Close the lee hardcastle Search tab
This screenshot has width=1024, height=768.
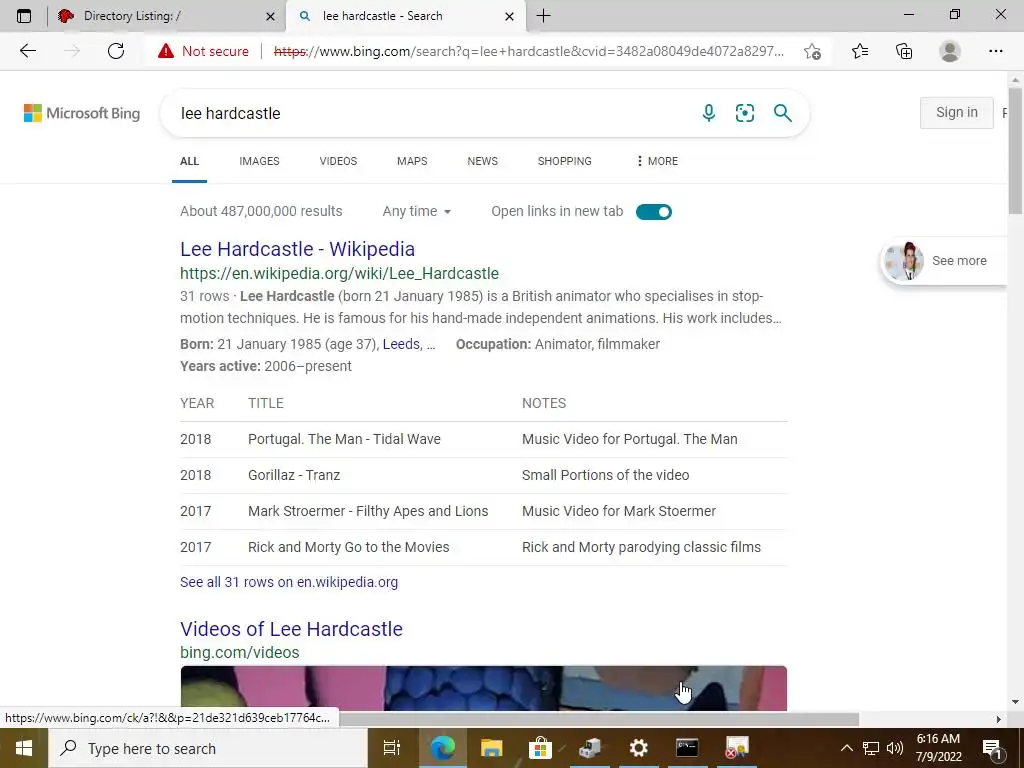pos(509,16)
